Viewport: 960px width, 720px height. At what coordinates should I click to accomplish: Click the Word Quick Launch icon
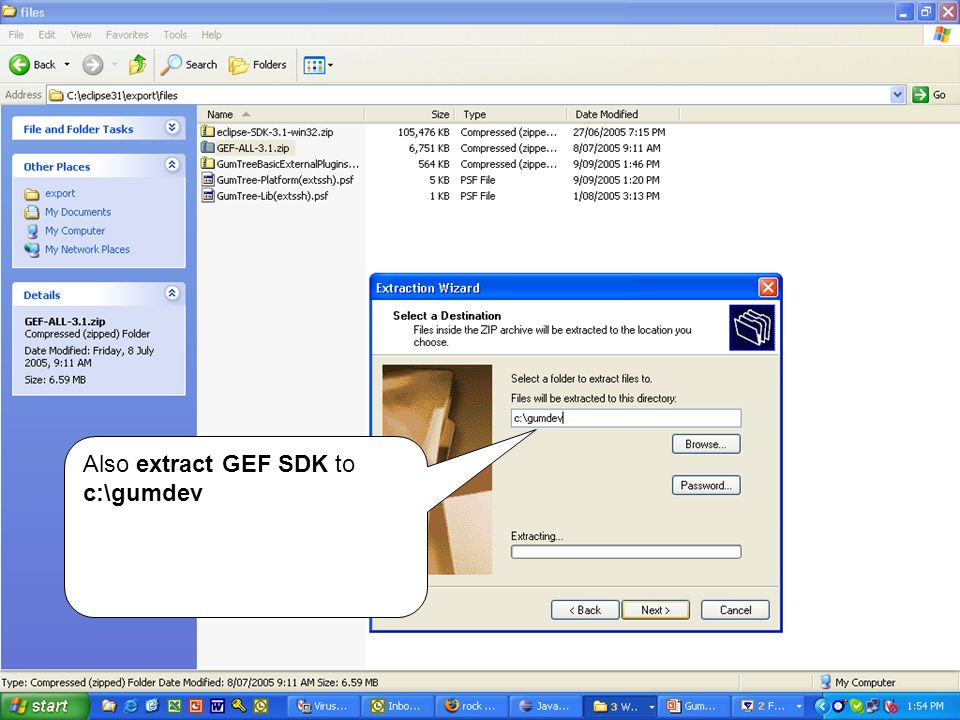point(217,706)
